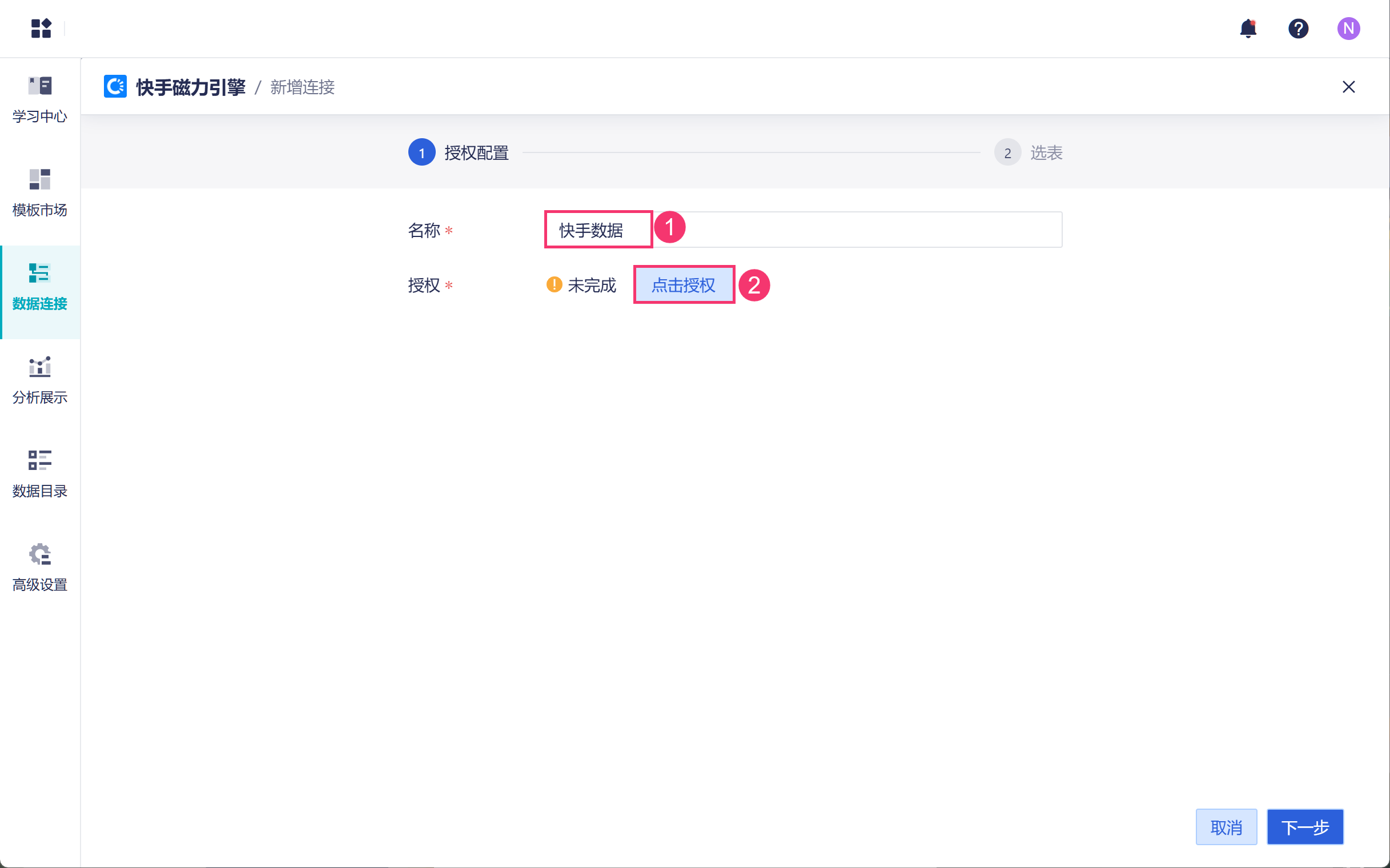Click the 未完成 warning status icon
This screenshot has width=1390, height=868.
pos(553,285)
